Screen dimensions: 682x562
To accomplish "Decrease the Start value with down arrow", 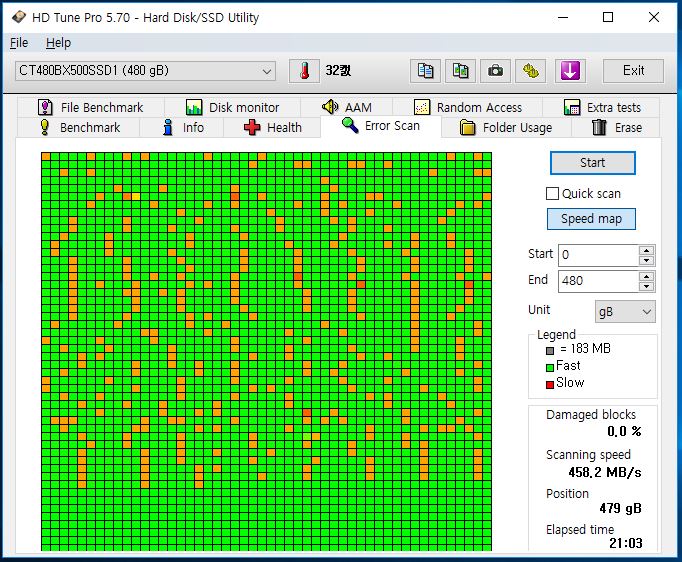I will point(647,260).
